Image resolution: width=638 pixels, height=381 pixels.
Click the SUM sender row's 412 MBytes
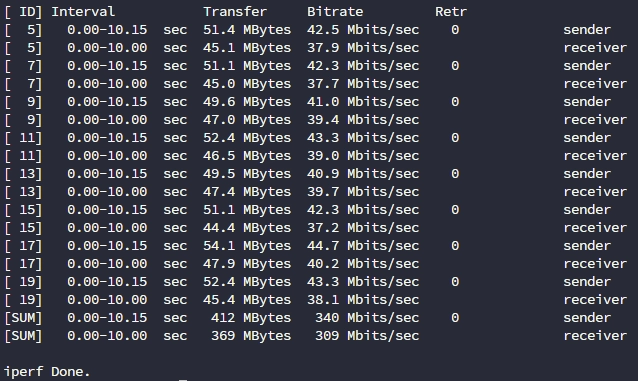point(251,318)
